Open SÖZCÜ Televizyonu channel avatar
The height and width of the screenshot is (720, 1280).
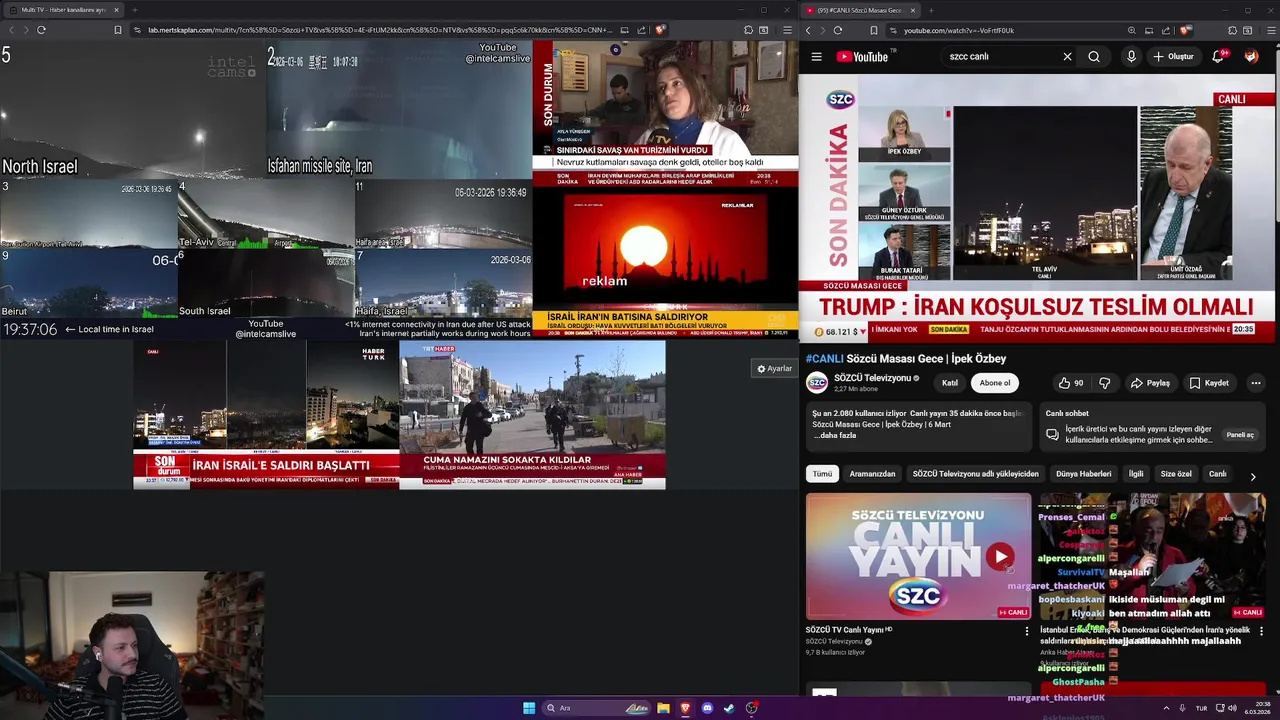[x=817, y=383]
